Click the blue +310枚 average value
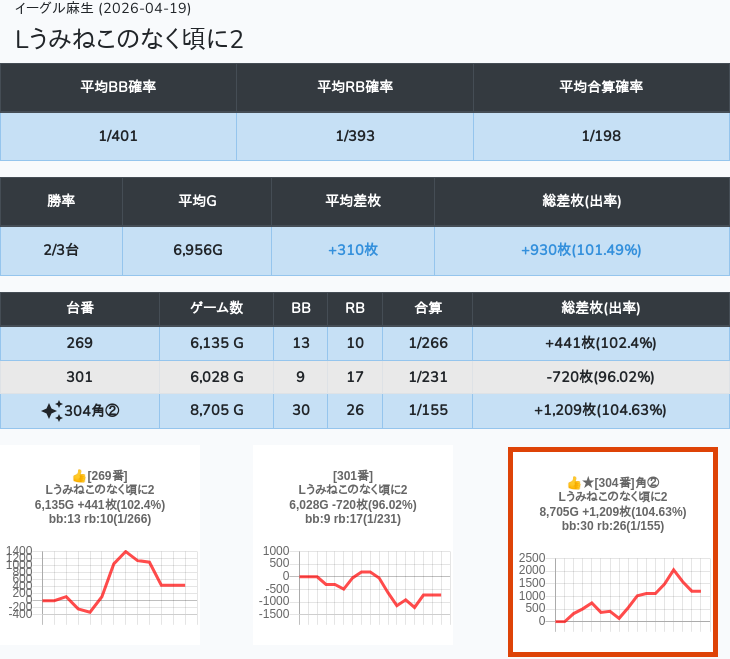 (x=352, y=250)
